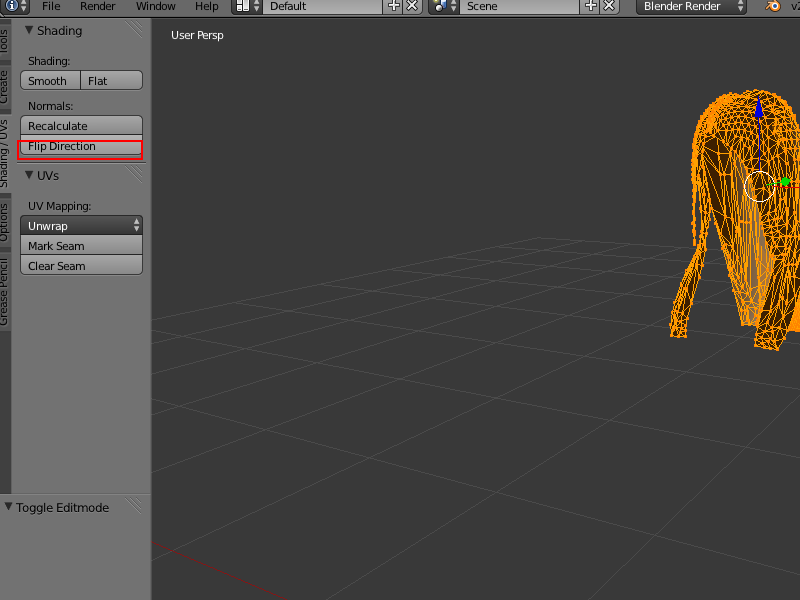800x600 pixels.
Task: Delete the Default screen layout with X
Action: [412, 6]
